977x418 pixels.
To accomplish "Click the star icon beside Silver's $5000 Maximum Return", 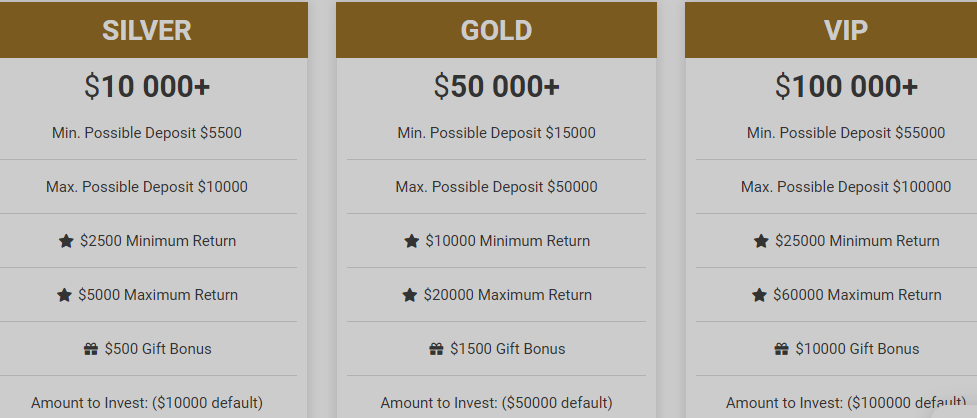I will 64,295.
